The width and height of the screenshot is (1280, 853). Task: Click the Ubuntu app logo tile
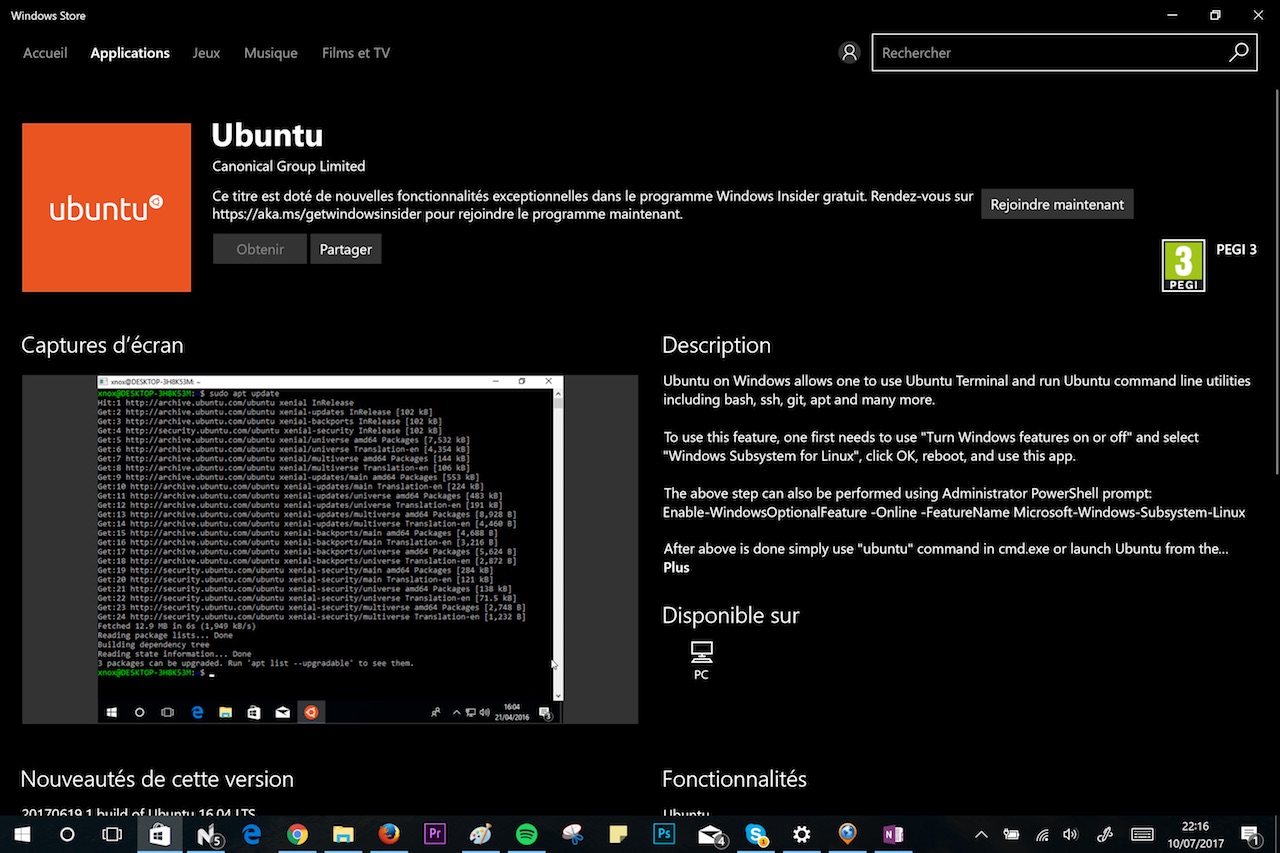106,208
